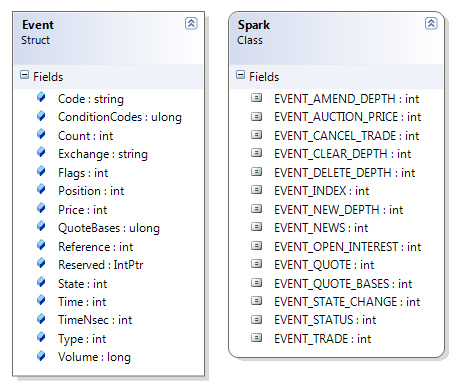Click the field icon beside QuoteBases : ulong

[x=41, y=226]
